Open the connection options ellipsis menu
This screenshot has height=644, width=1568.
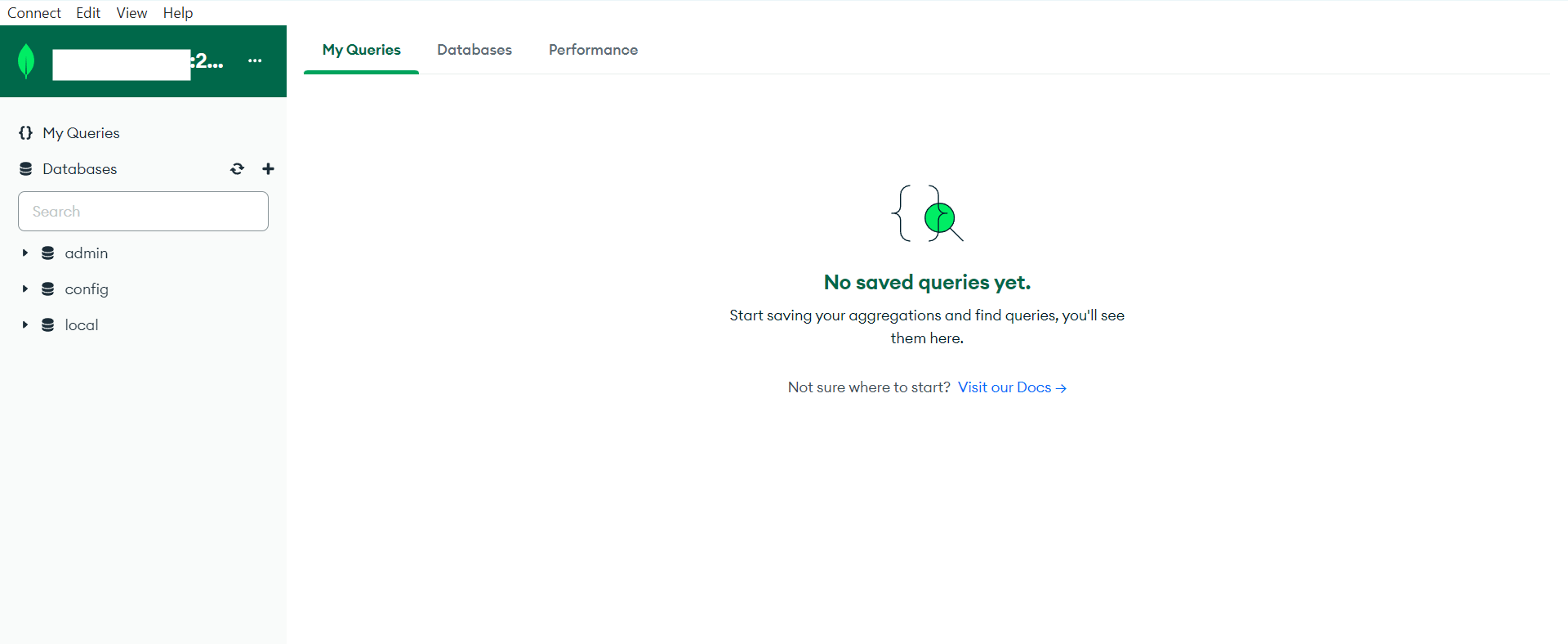click(x=255, y=61)
